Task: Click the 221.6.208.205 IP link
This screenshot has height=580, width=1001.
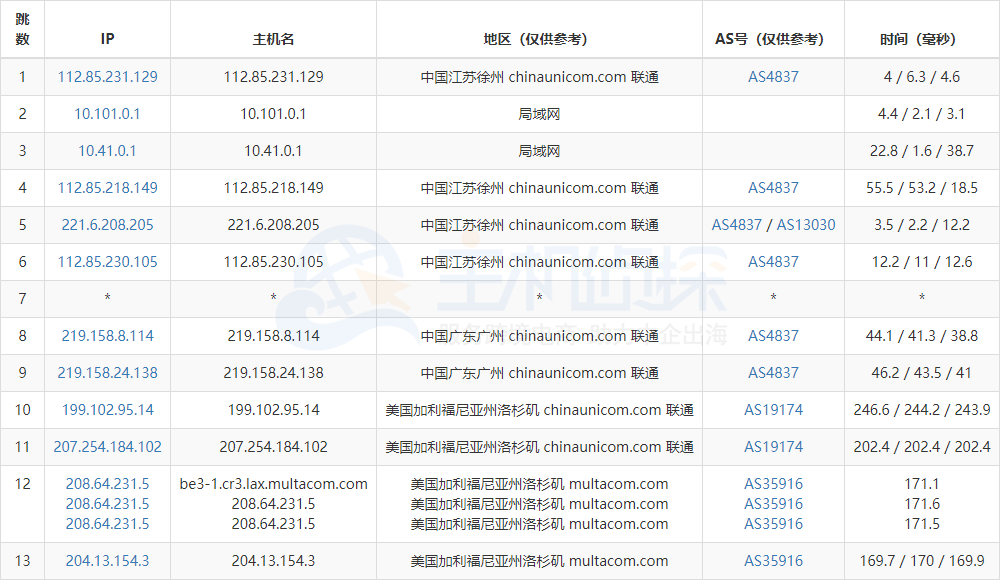Action: click(x=106, y=224)
